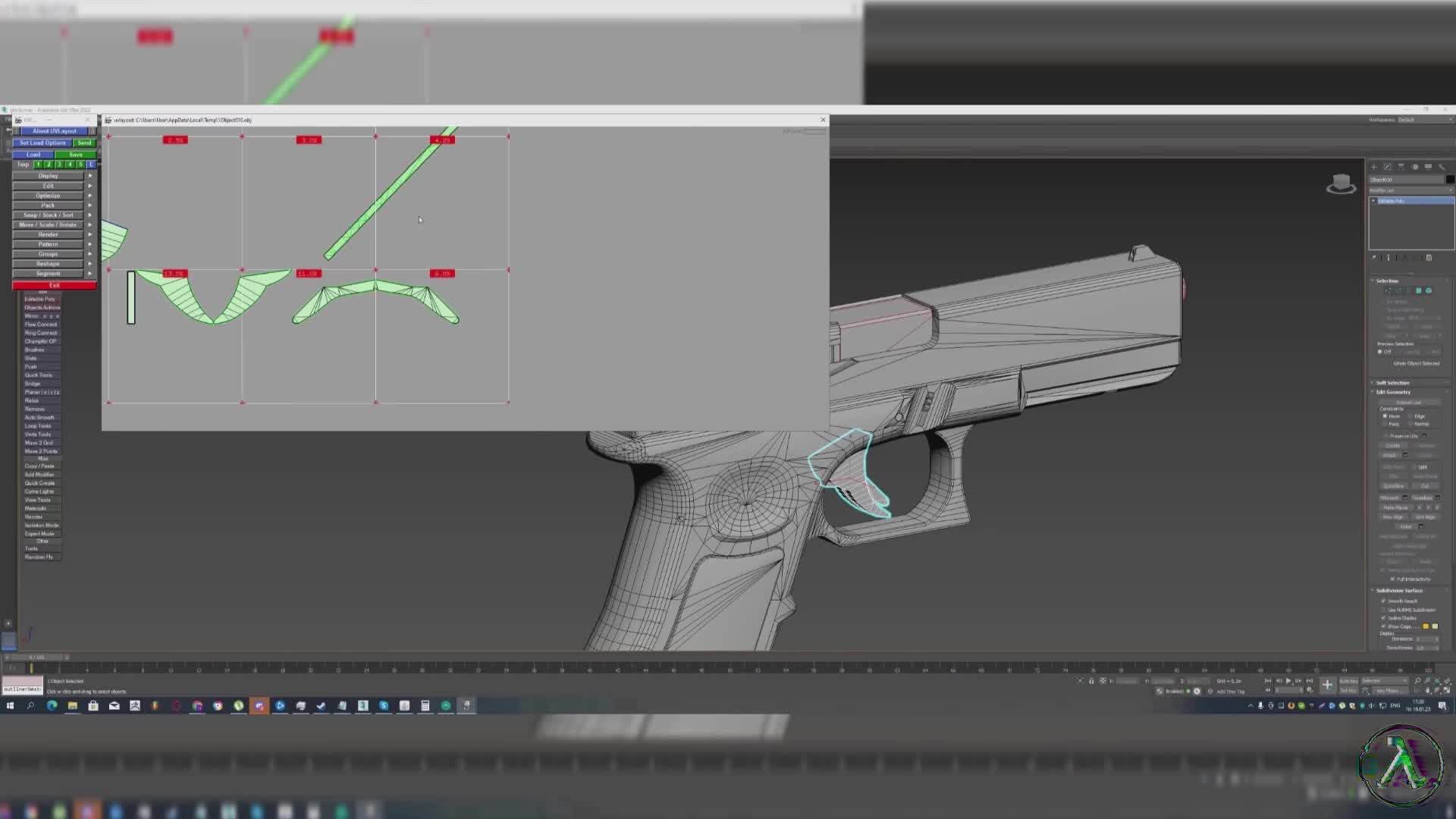The width and height of the screenshot is (1456, 819).
Task: Click the Send button in UVLayout
Action: point(83,143)
